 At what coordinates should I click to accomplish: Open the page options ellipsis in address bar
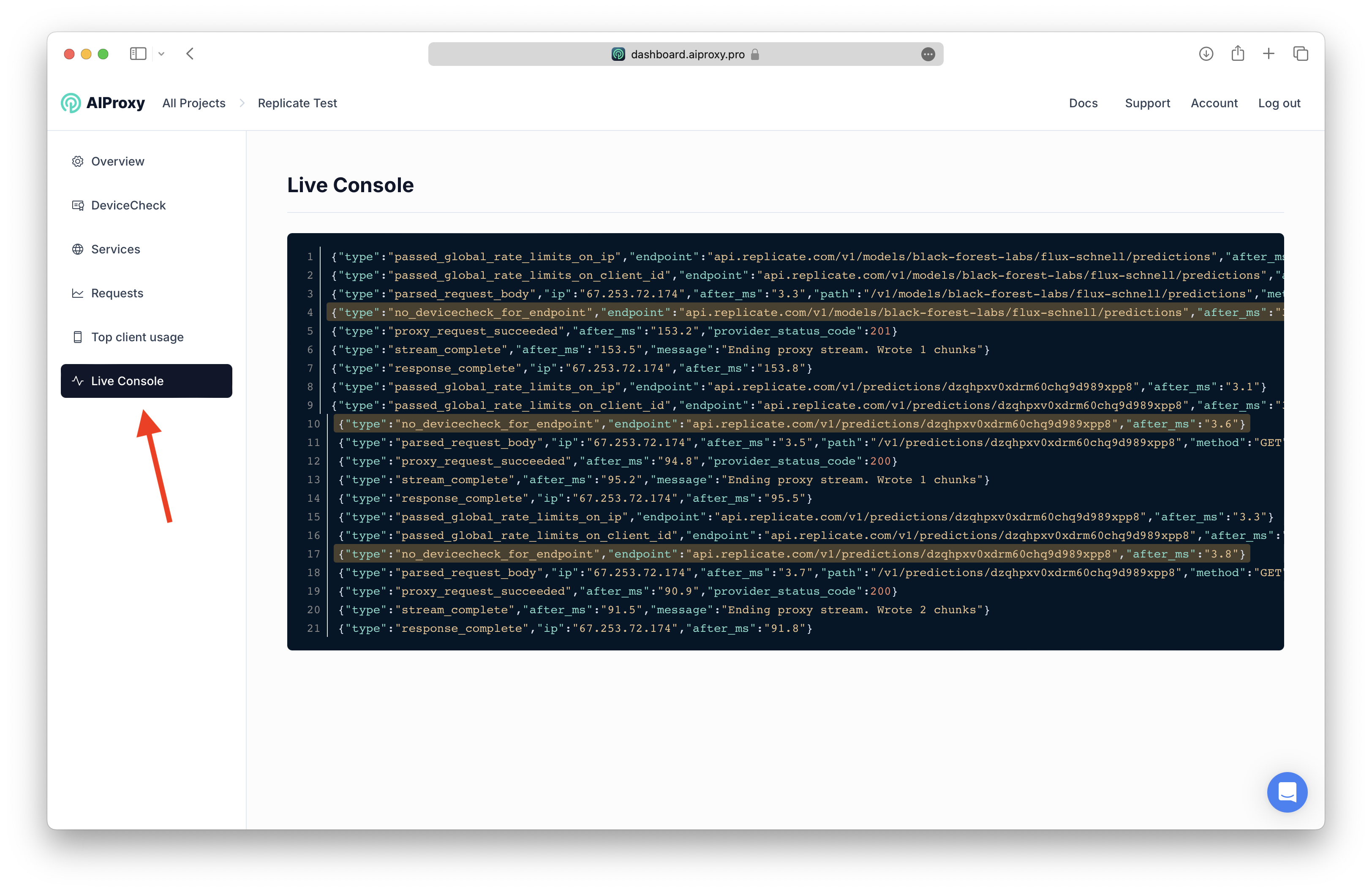(928, 54)
